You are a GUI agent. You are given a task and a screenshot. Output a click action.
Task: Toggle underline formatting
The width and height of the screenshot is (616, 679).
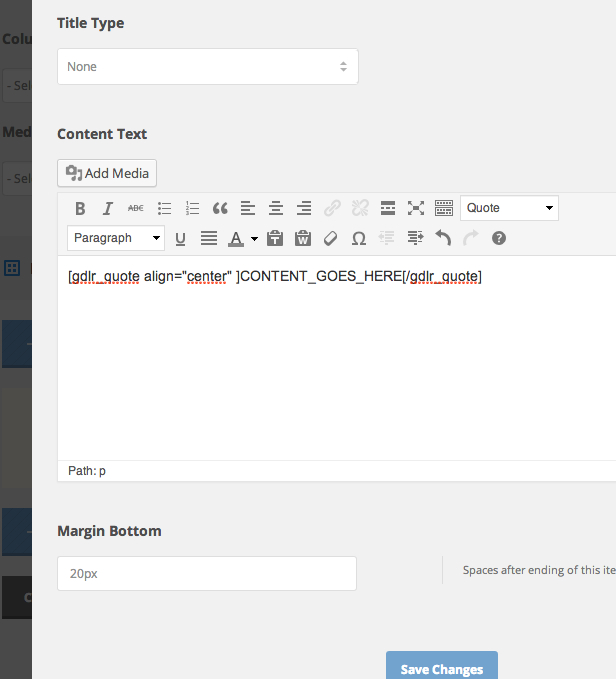point(181,238)
